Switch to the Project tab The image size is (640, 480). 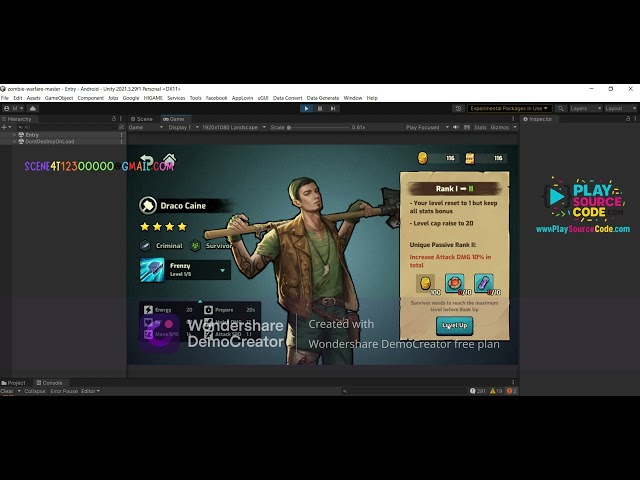click(x=13, y=383)
